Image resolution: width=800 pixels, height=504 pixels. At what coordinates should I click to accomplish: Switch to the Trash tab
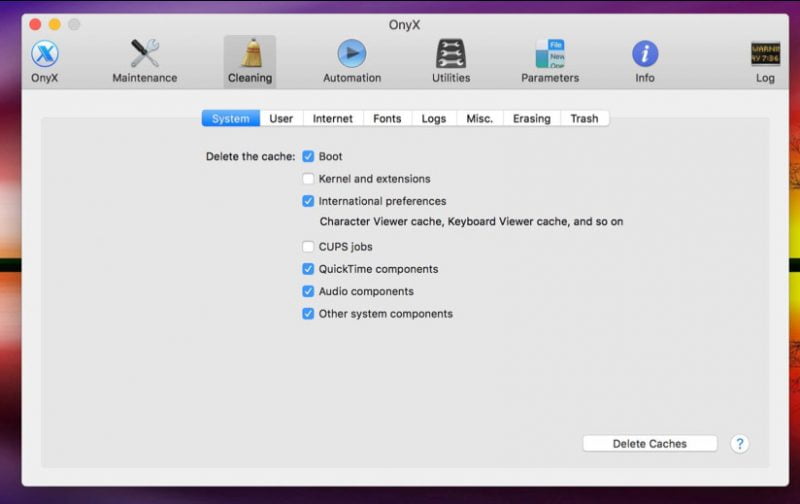[x=584, y=118]
